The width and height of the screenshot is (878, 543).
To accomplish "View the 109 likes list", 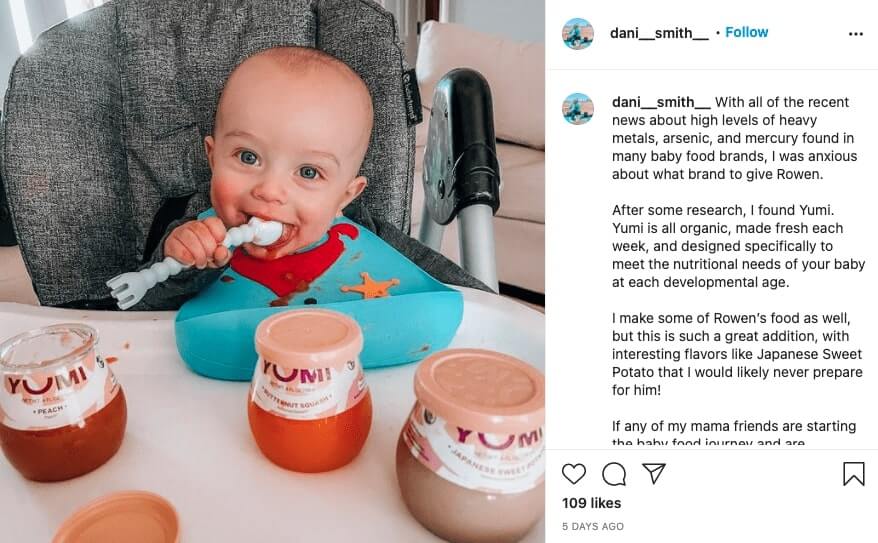I will point(591,503).
